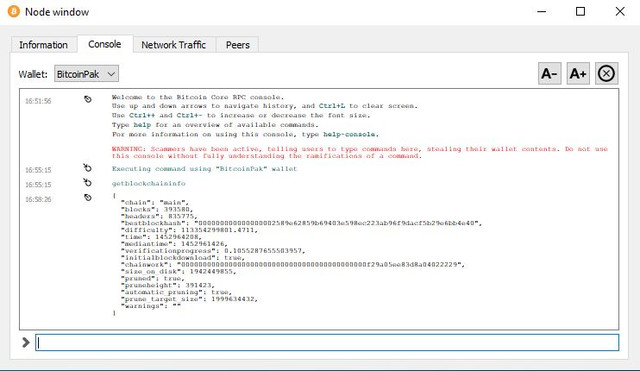Viewport: 640px width, 371px height.
Task: Click the 'help-console' text in welcome message
Action: pos(349,134)
